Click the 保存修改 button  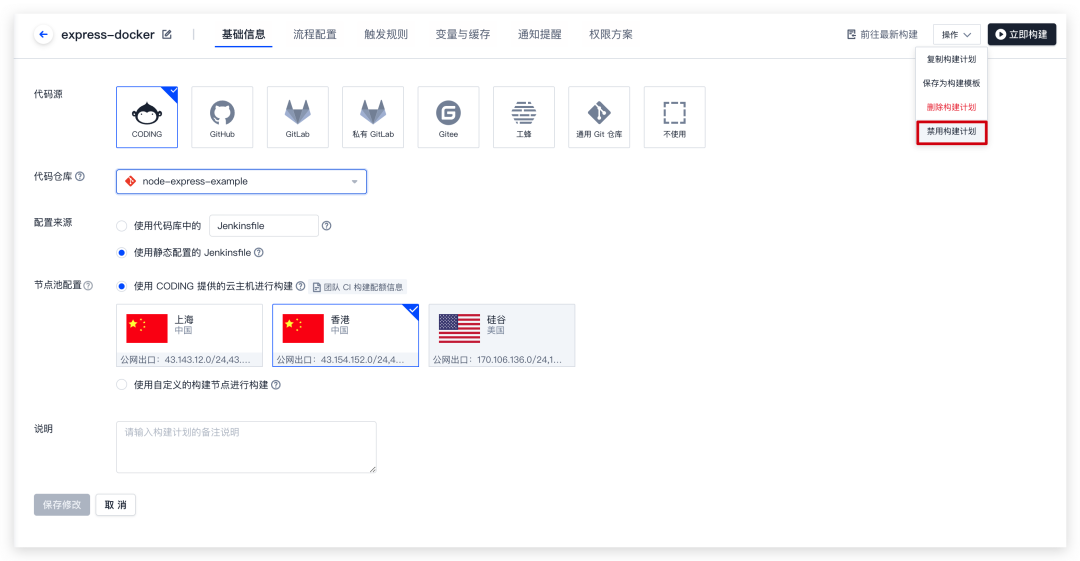[x=62, y=505]
